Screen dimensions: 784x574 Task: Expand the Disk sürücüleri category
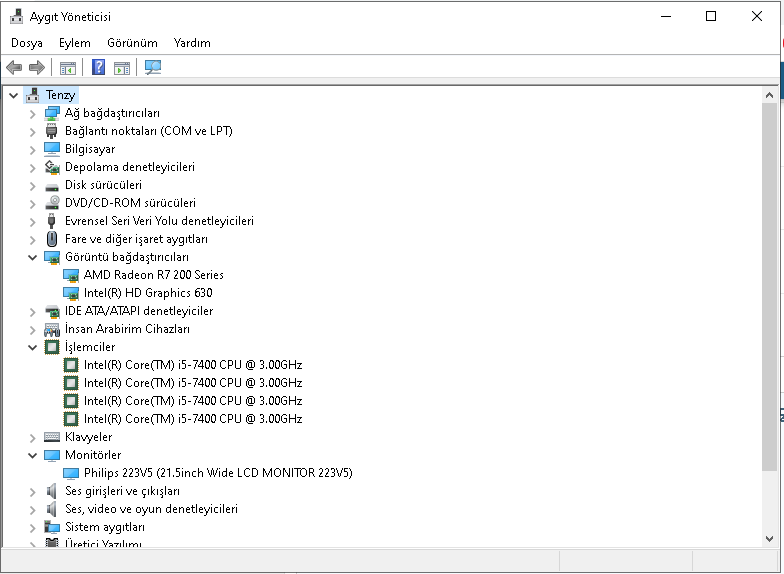[32, 186]
